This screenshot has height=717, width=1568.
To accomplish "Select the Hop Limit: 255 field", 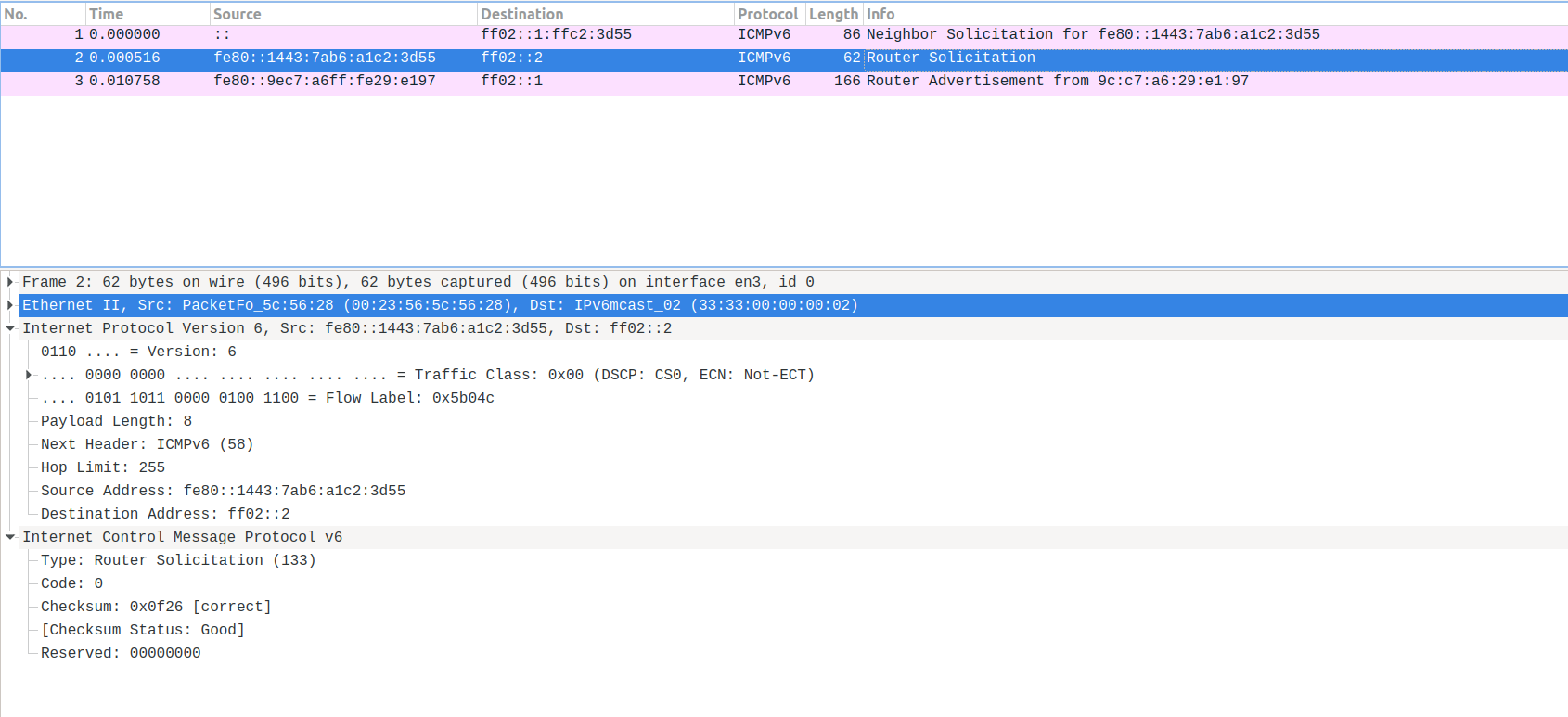I will (x=103, y=467).
